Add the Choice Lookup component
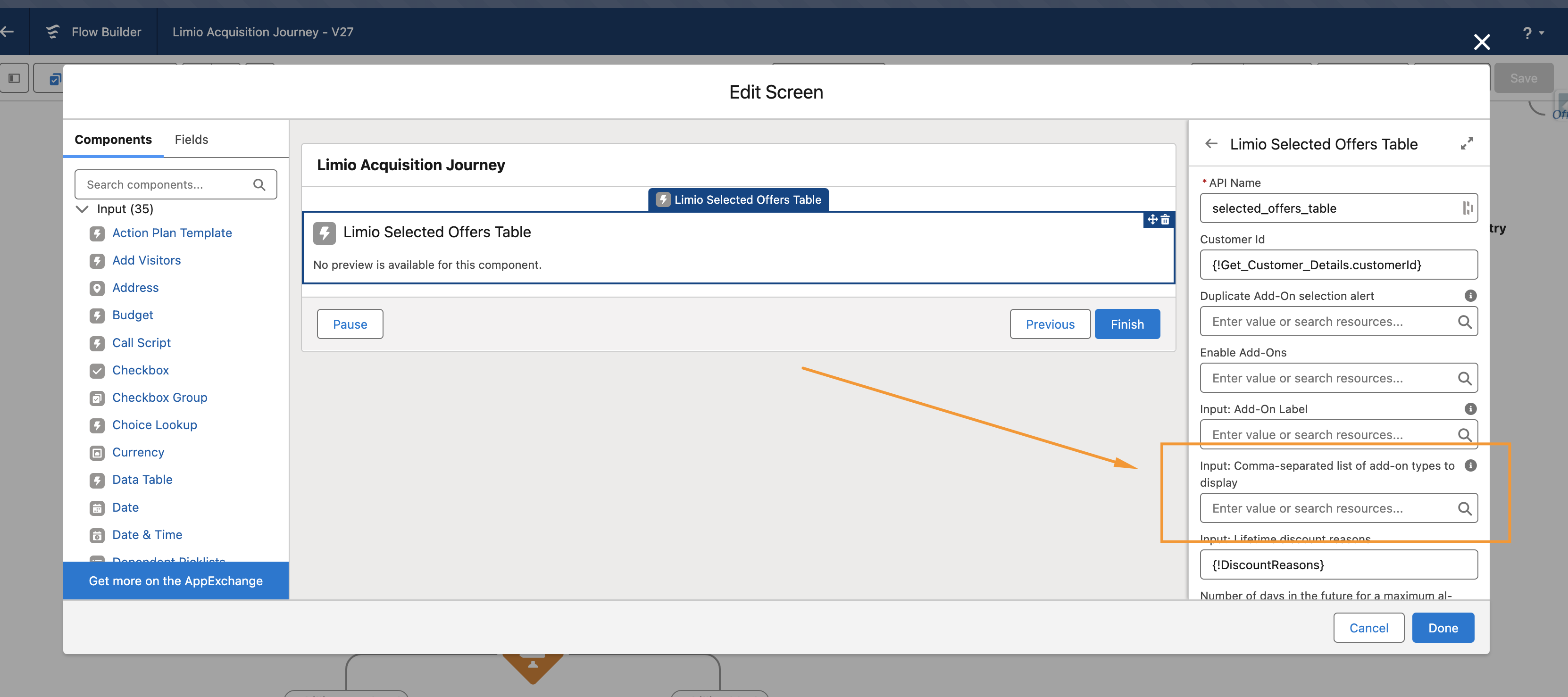The image size is (1568, 697). (155, 425)
